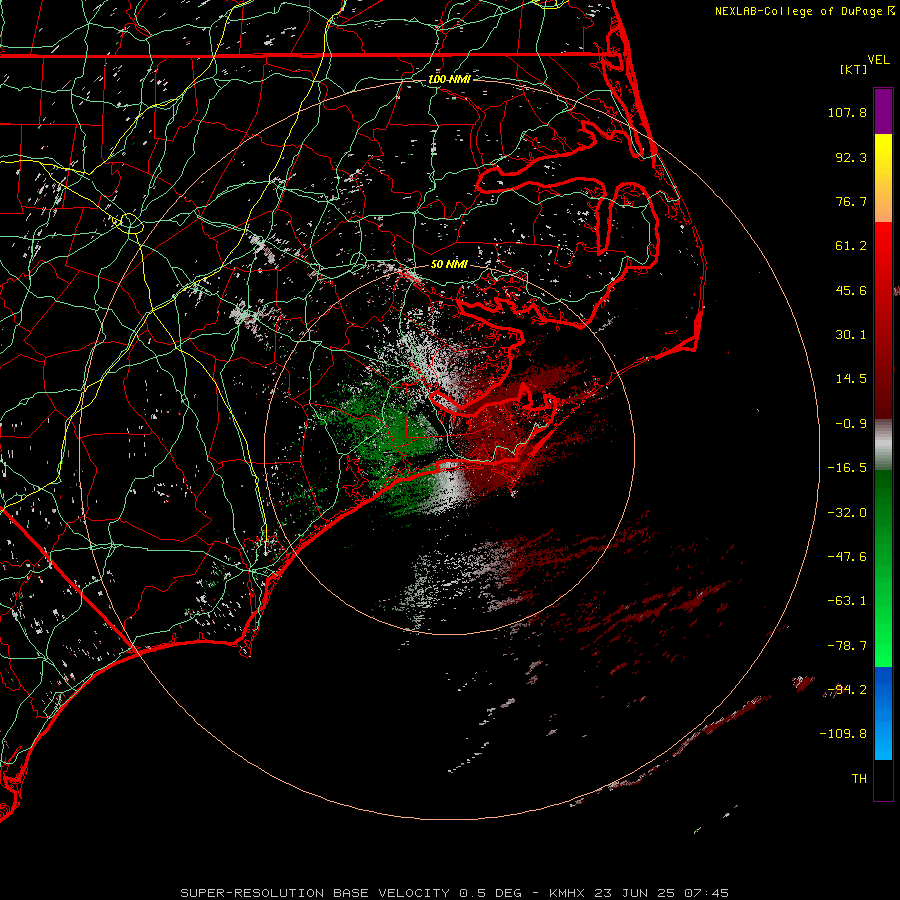Click the 100 NMI range ring label
Image resolution: width=900 pixels, height=900 pixels.
[x=449, y=79]
